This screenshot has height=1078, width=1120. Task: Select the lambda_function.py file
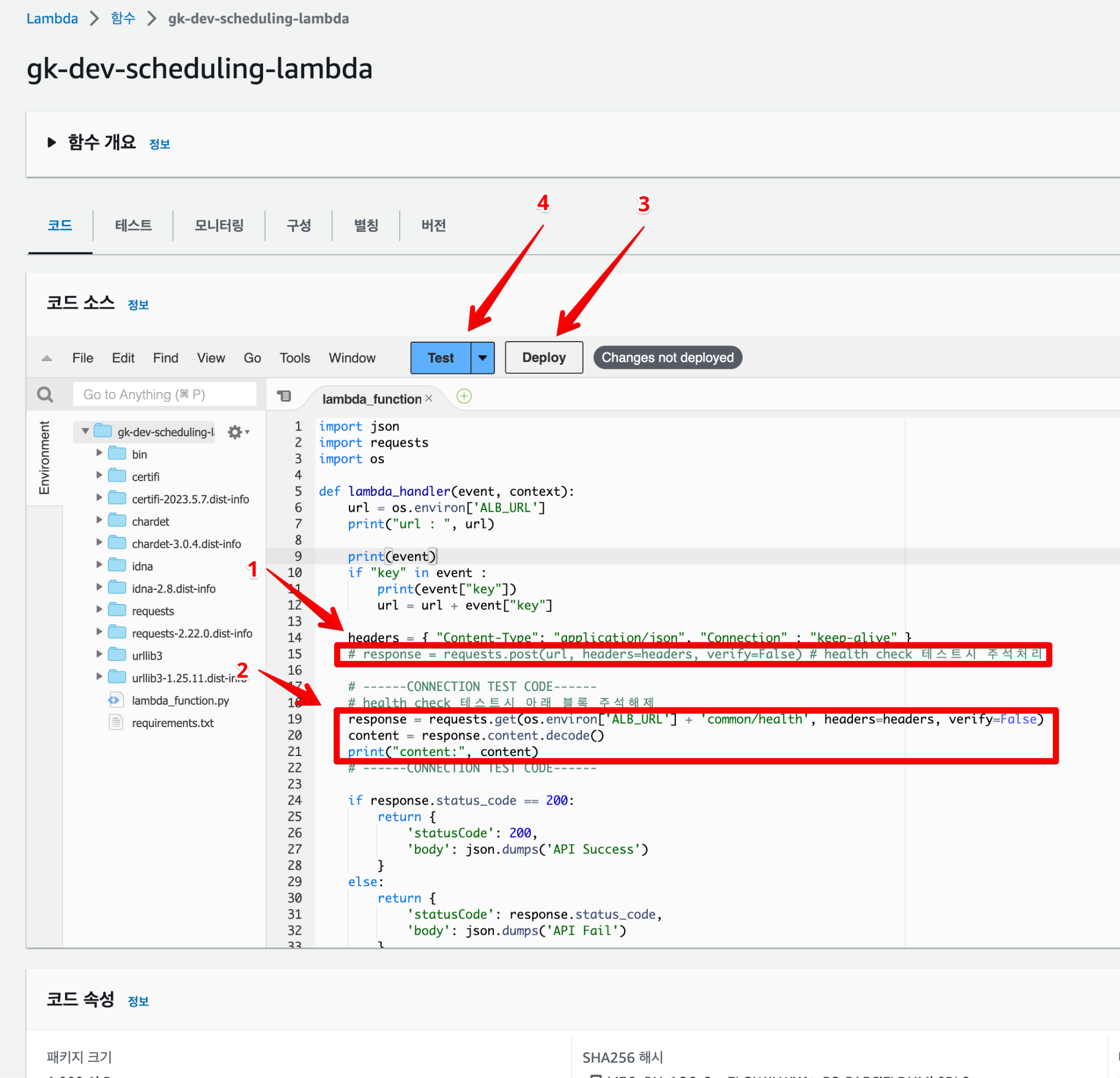coord(180,700)
